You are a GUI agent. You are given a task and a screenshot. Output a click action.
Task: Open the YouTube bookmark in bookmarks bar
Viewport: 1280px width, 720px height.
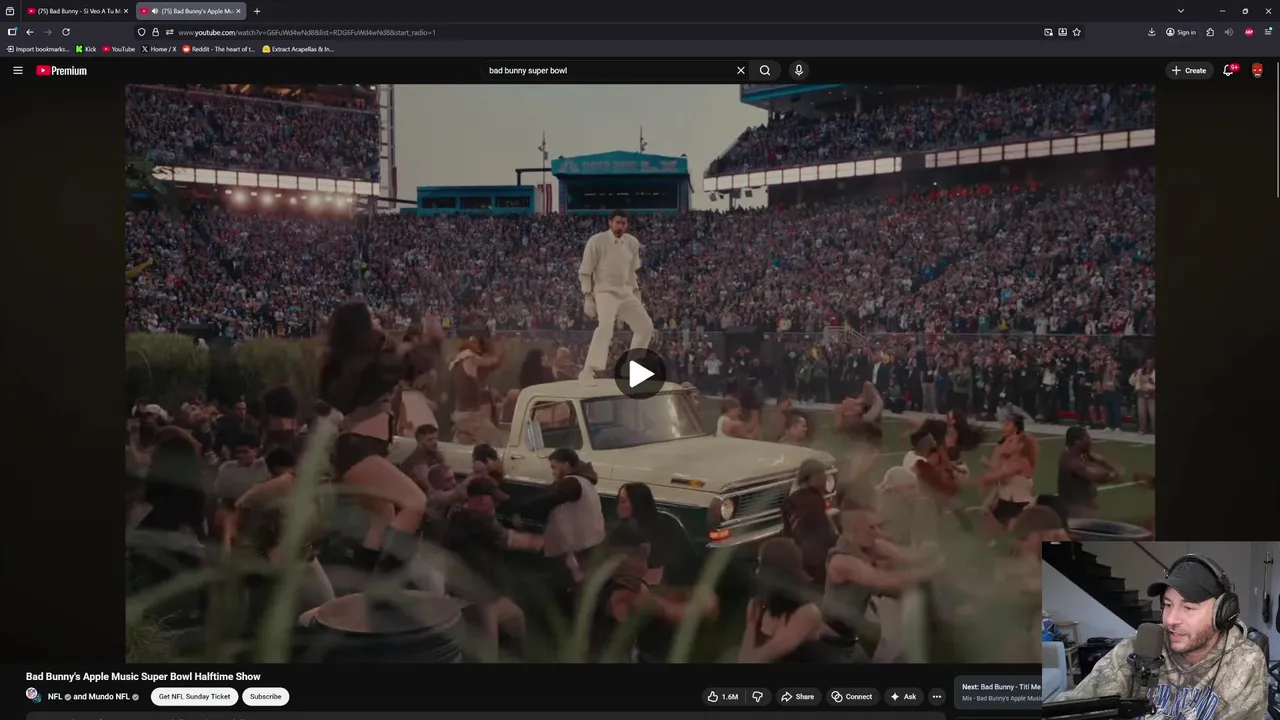coord(119,49)
